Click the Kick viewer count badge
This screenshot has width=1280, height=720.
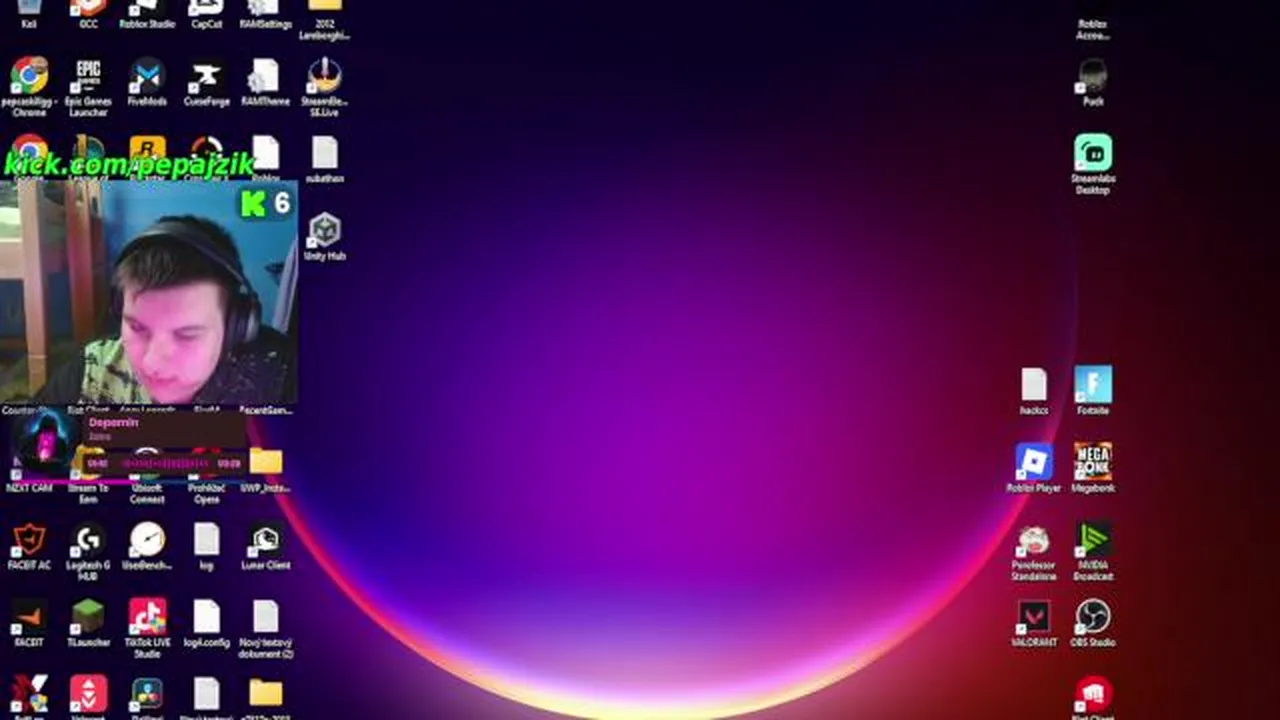click(x=266, y=203)
